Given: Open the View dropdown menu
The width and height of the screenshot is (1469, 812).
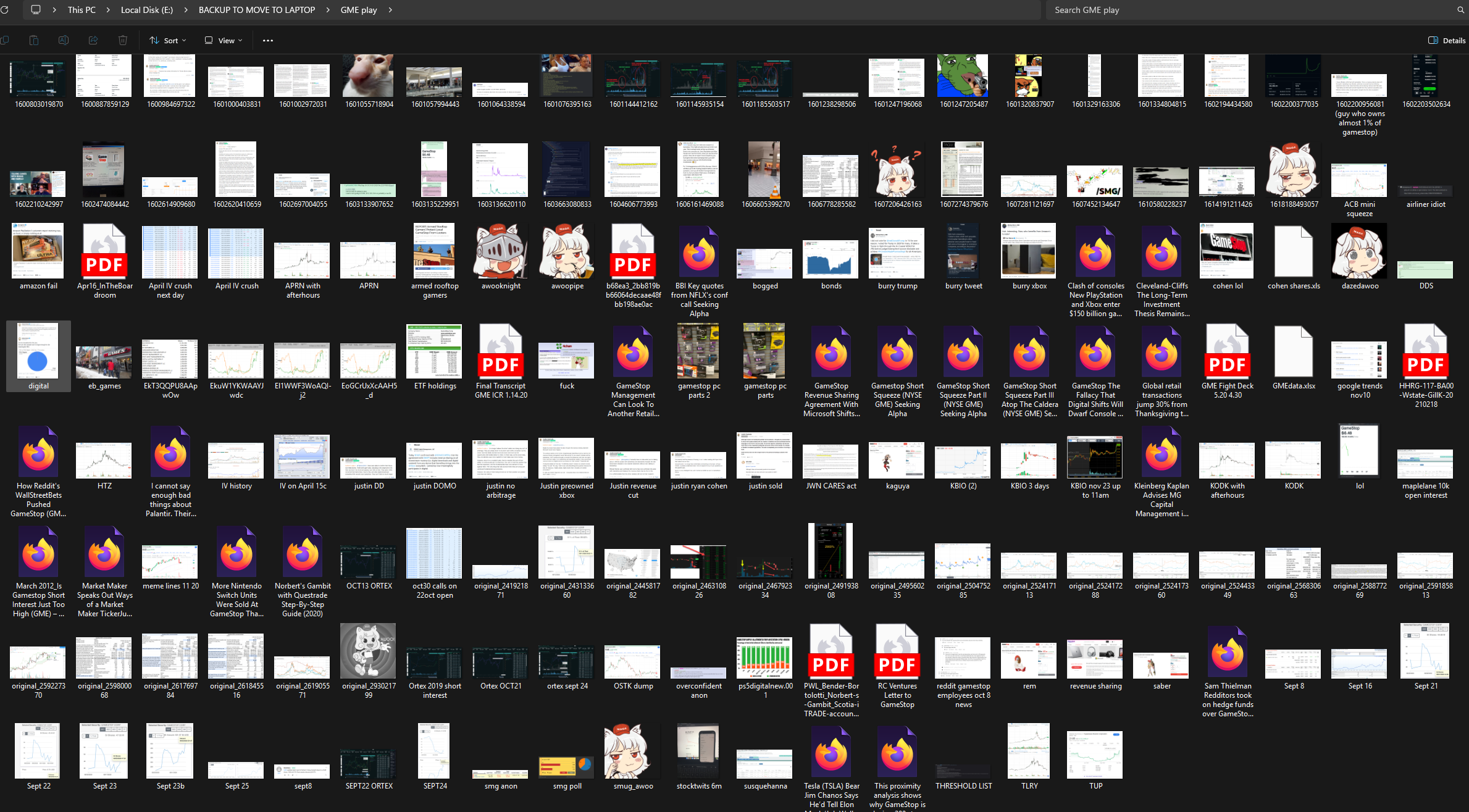Looking at the screenshot, I should 224,41.
